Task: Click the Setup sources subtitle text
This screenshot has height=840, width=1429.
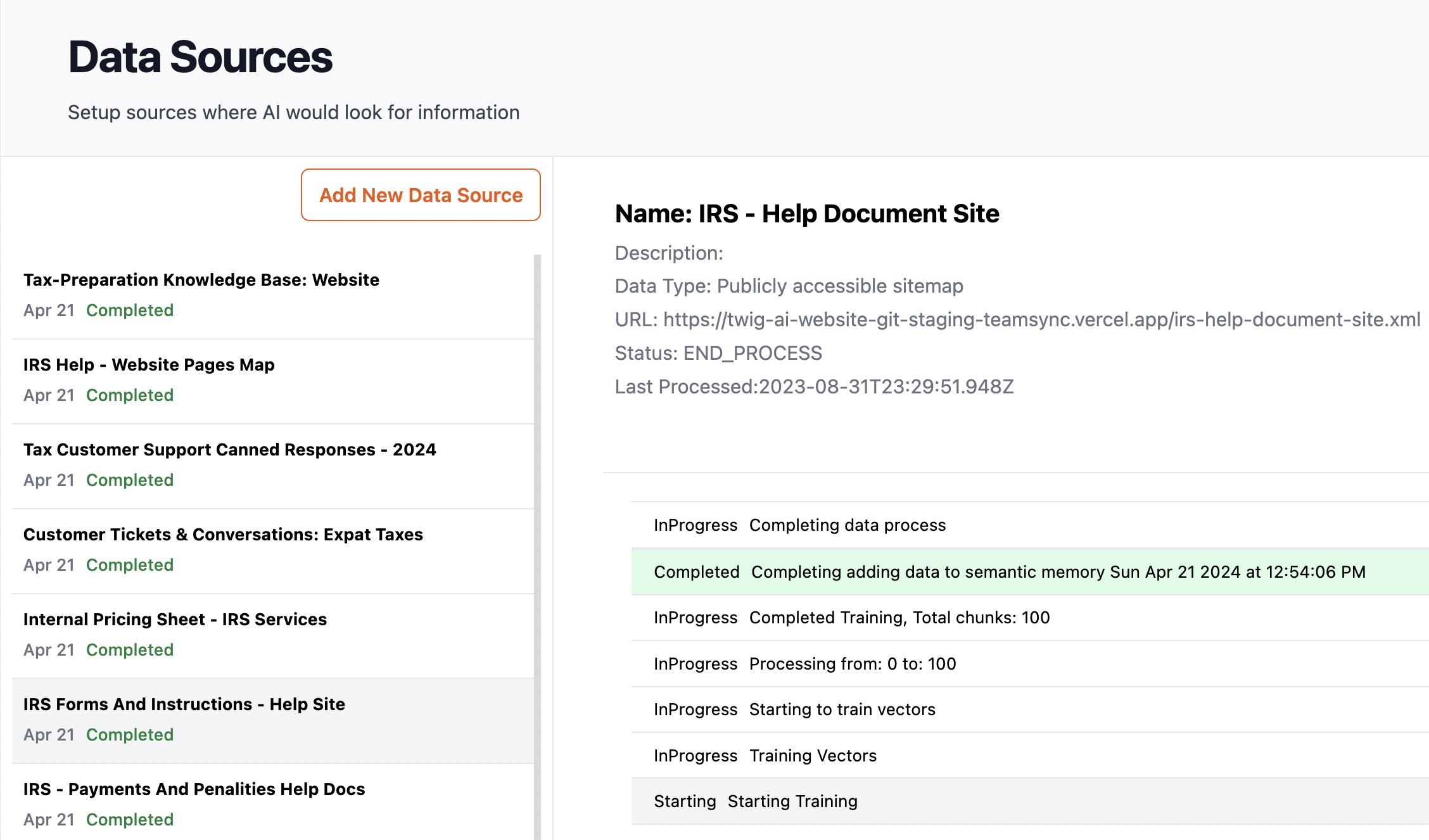Action: pyautogui.click(x=293, y=112)
